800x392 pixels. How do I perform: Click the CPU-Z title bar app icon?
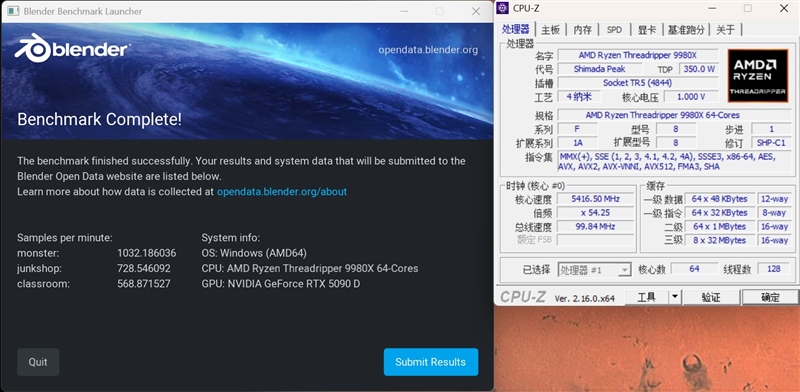pyautogui.click(x=503, y=8)
